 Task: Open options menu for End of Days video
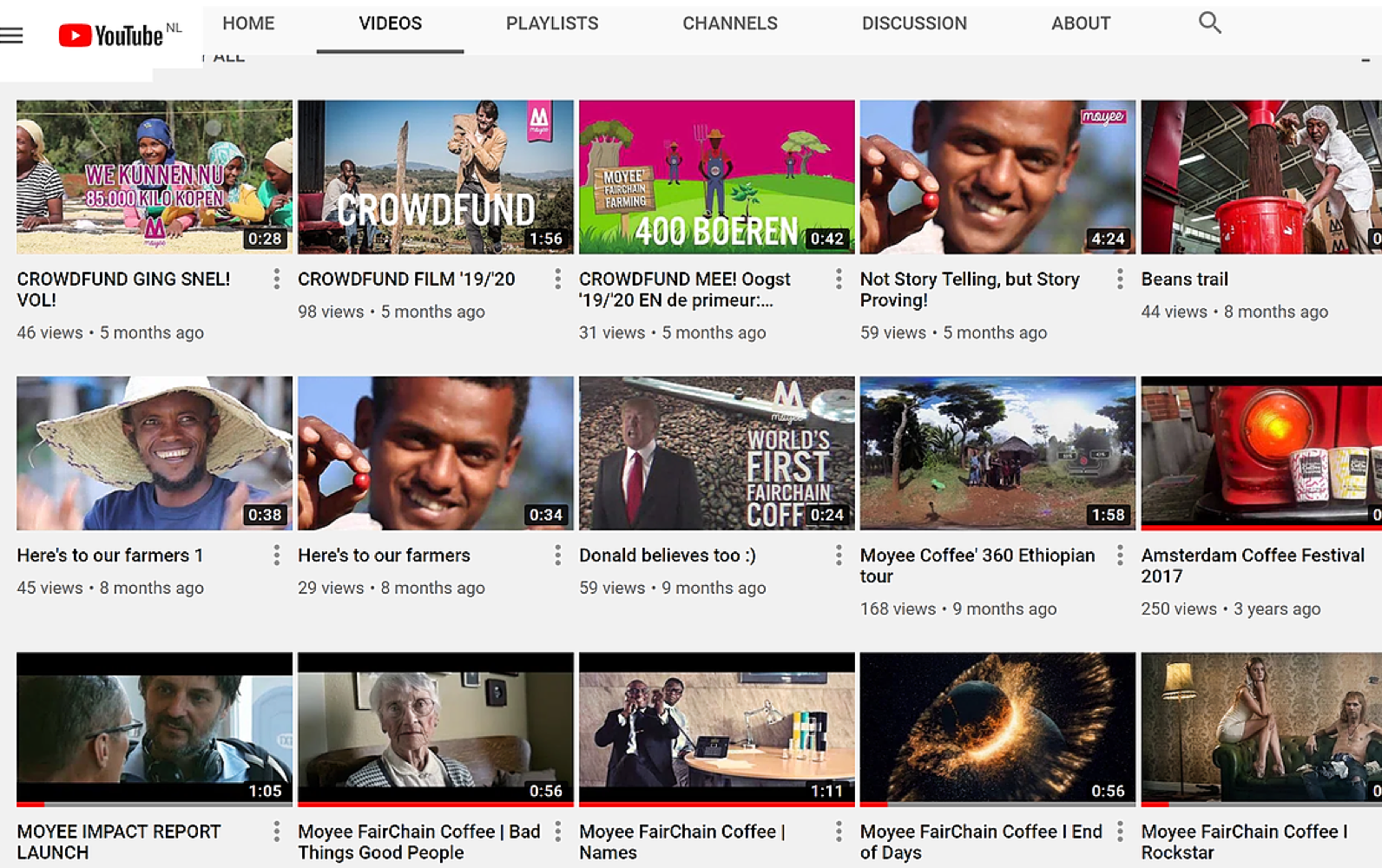[1120, 832]
